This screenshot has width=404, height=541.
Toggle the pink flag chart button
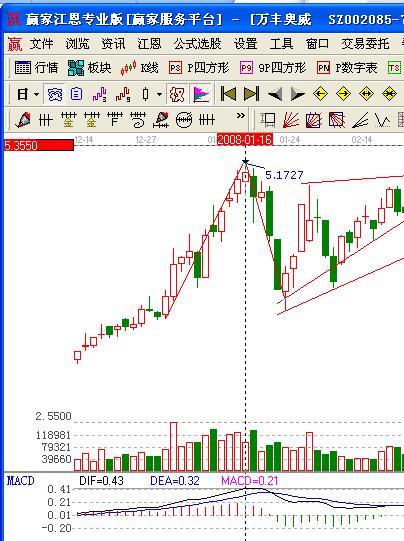(201, 94)
